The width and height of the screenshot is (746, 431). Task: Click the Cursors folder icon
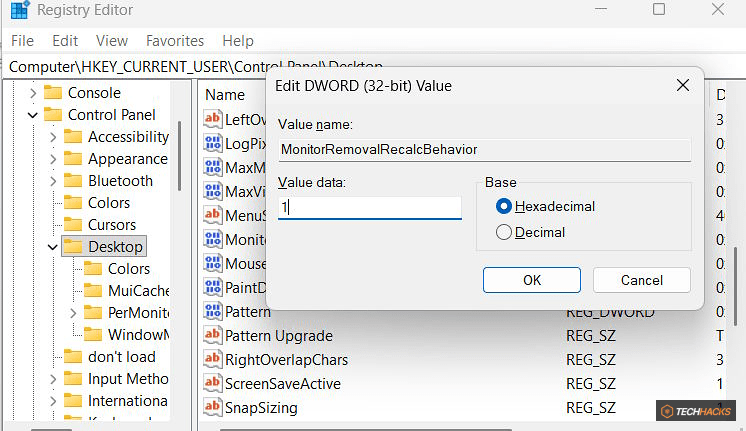pos(73,225)
